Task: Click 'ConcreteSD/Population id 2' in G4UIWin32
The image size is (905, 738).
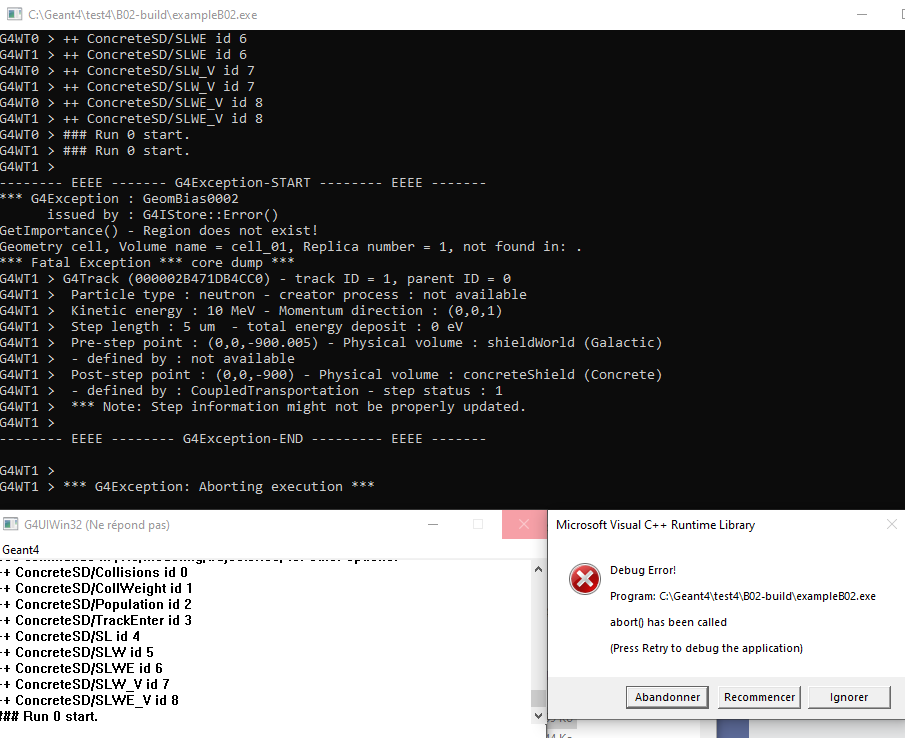Action: pyautogui.click(x=103, y=604)
